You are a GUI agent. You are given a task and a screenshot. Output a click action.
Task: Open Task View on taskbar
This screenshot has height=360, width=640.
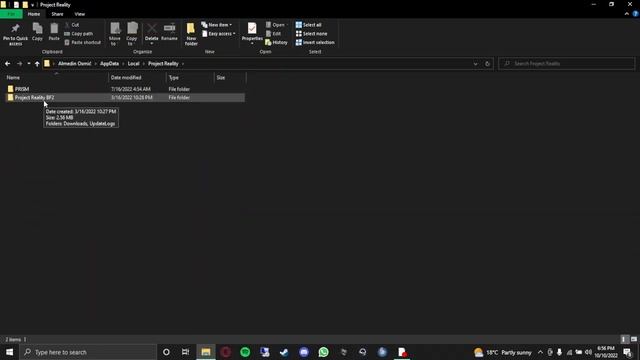(185, 352)
